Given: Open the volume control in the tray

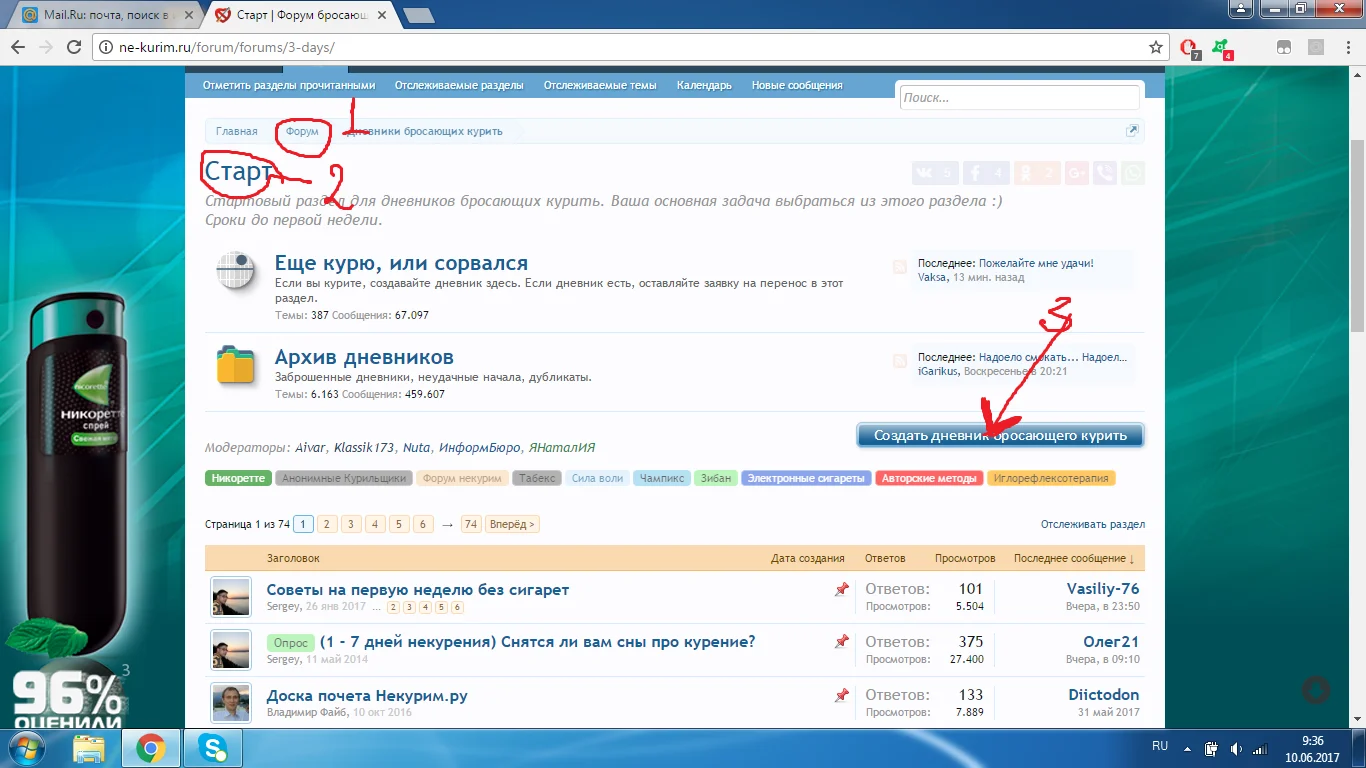Looking at the screenshot, I should pyautogui.click(x=1235, y=748).
